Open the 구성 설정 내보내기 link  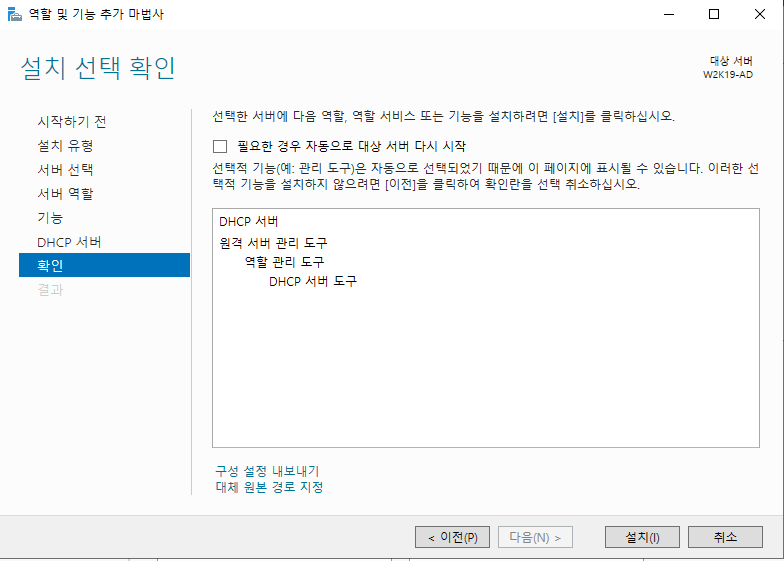[x=267, y=471]
